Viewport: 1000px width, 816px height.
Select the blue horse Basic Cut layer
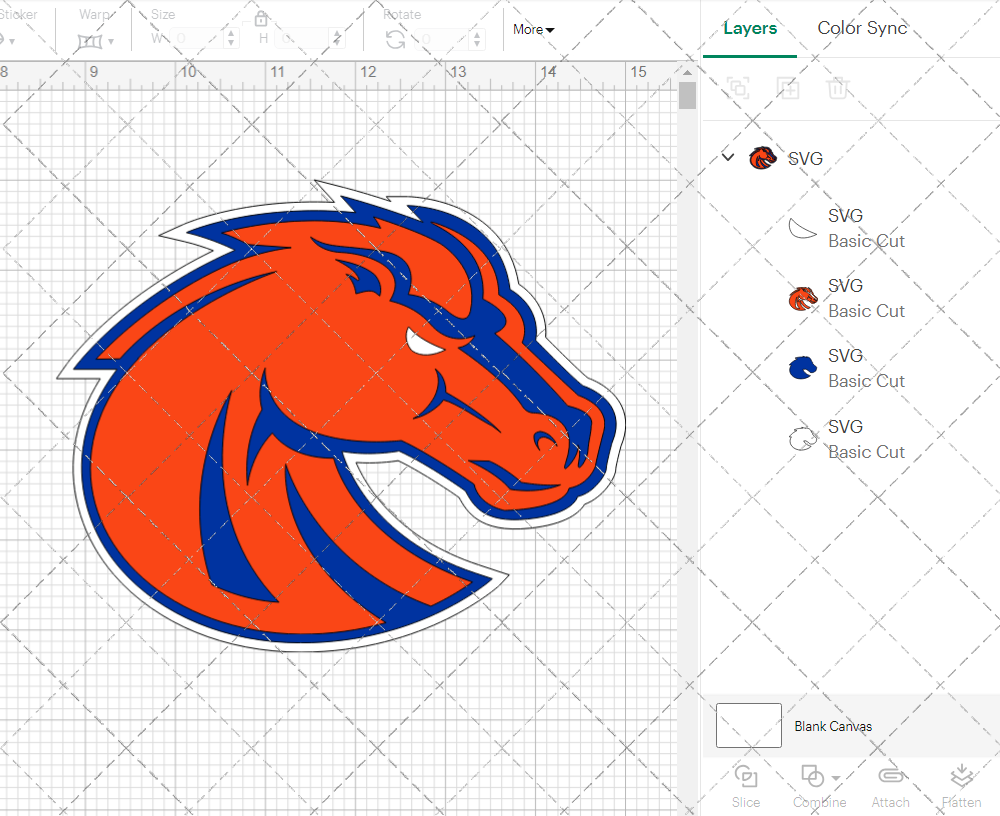(866, 368)
